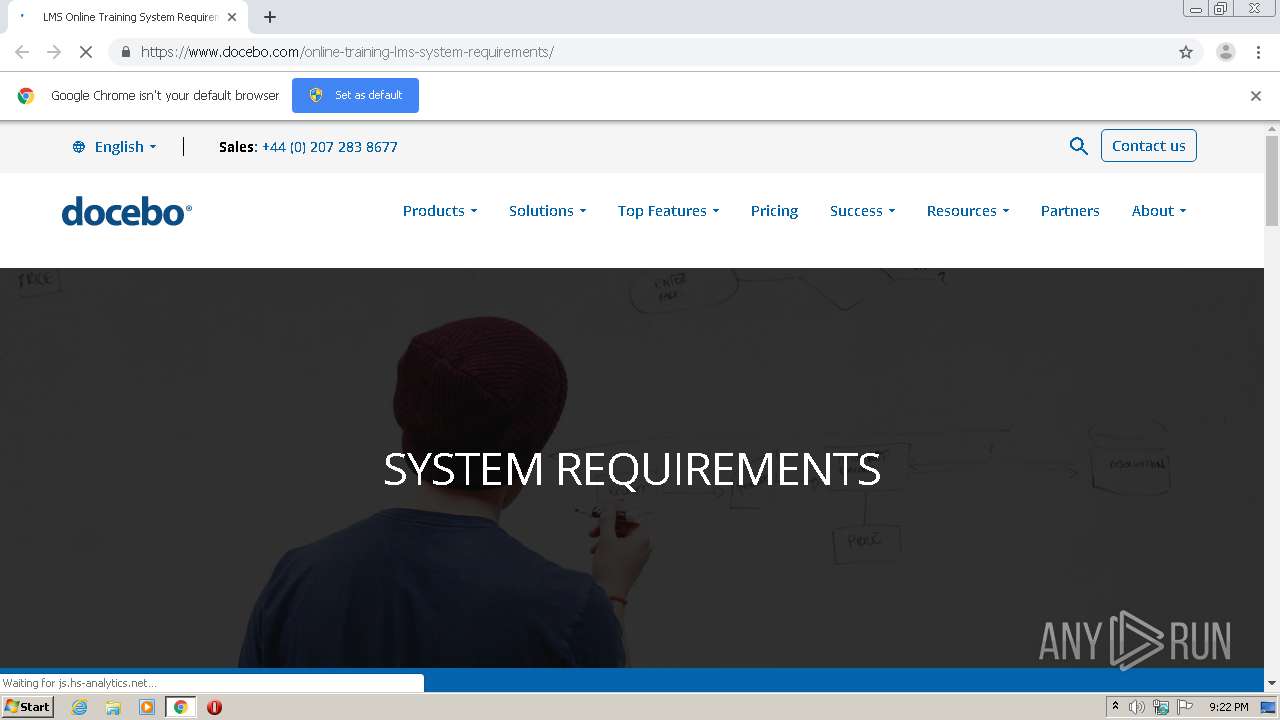This screenshot has height=720, width=1280.
Task: Stop page loading button
Action: point(86,52)
